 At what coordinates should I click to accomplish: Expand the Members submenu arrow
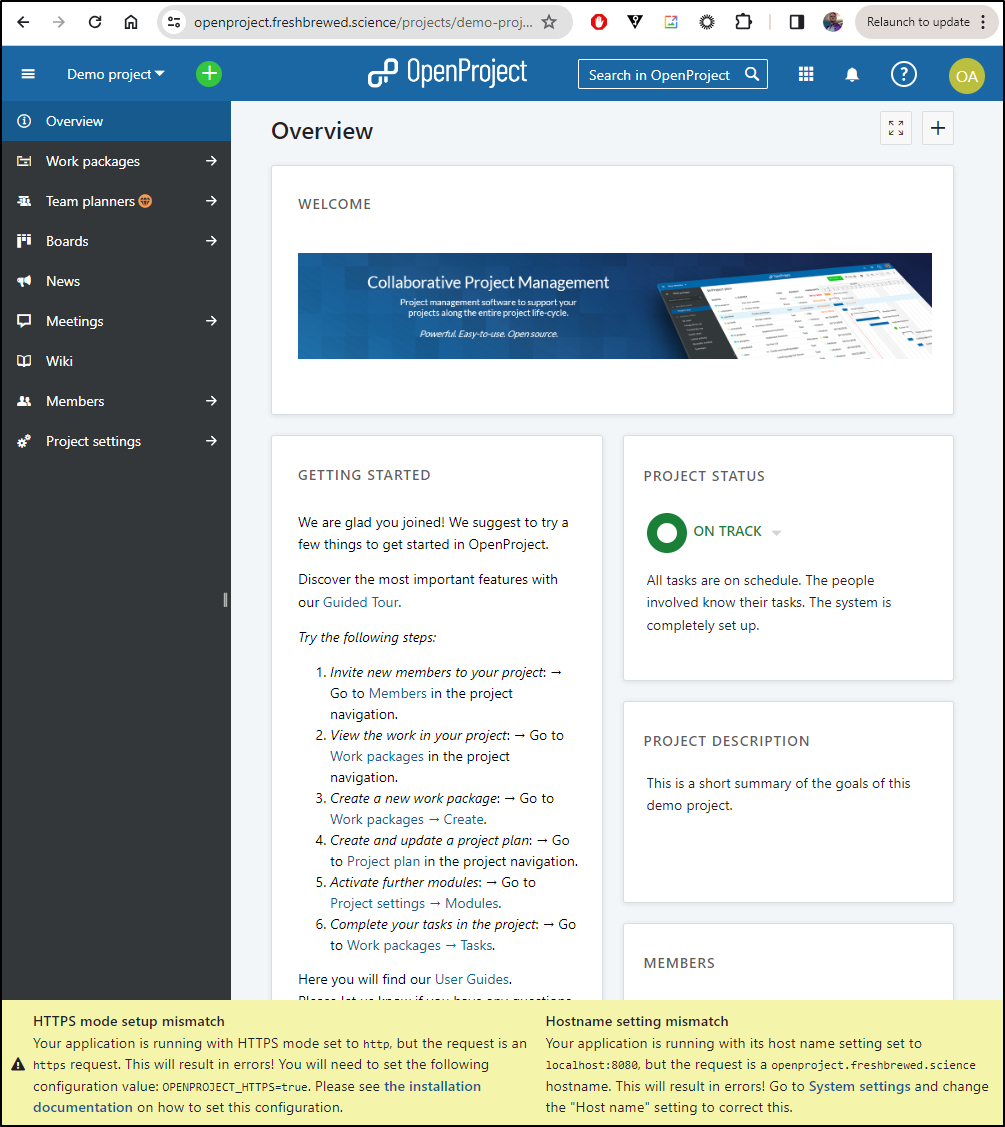(211, 401)
